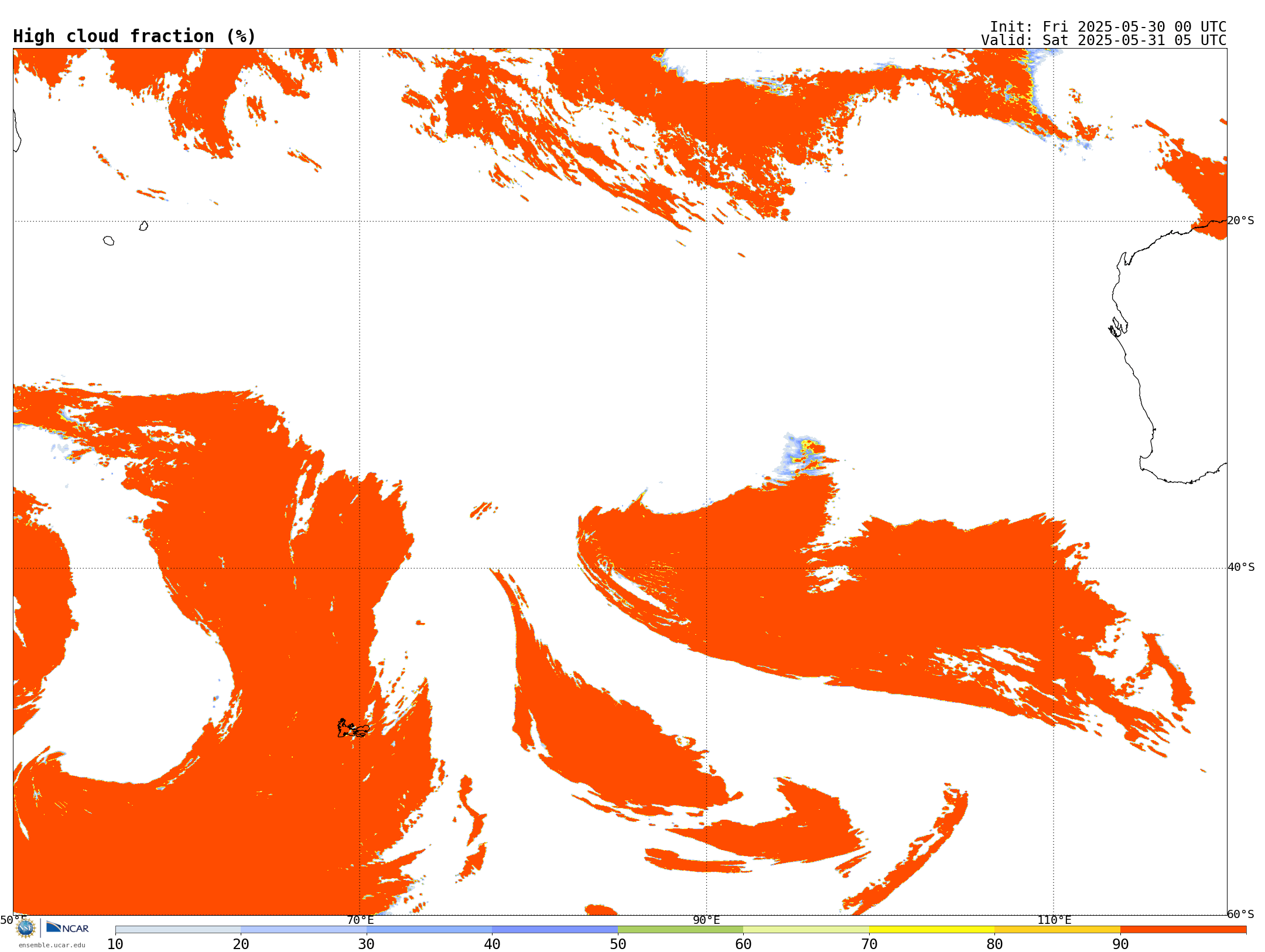Click the 20°S latitude label
Screen dimensions: 1265x952
click(1241, 221)
